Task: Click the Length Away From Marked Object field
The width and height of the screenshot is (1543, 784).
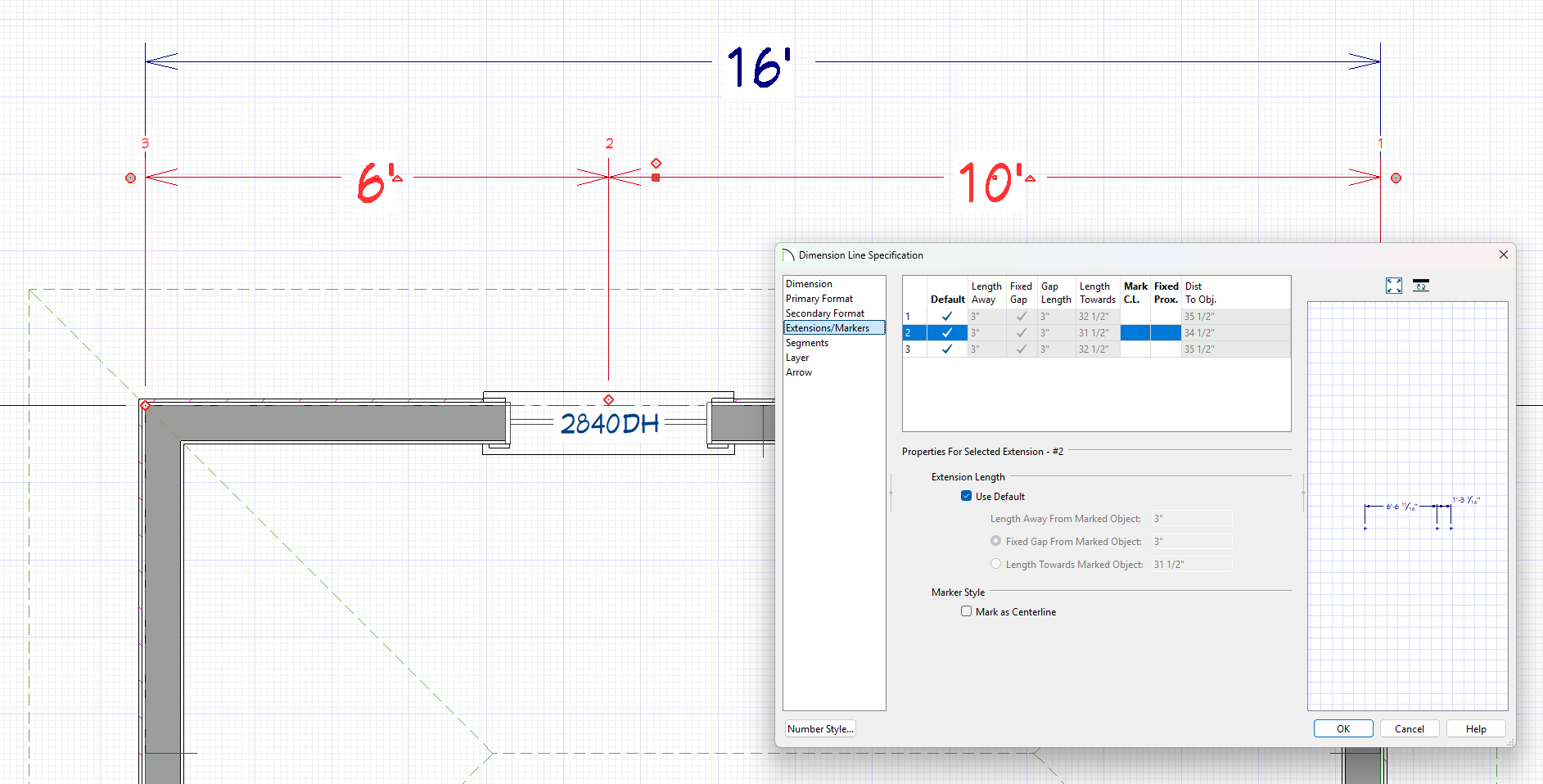Action: click(x=1192, y=519)
